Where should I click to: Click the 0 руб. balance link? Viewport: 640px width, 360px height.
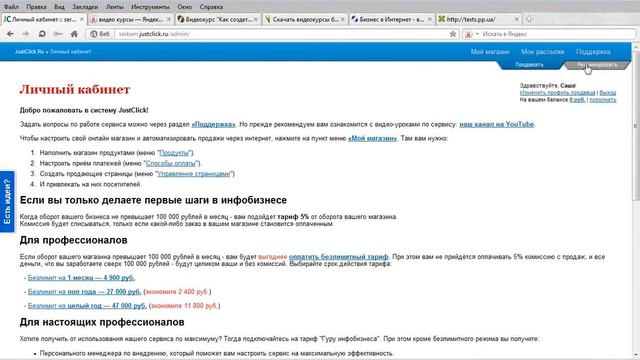click(x=577, y=100)
